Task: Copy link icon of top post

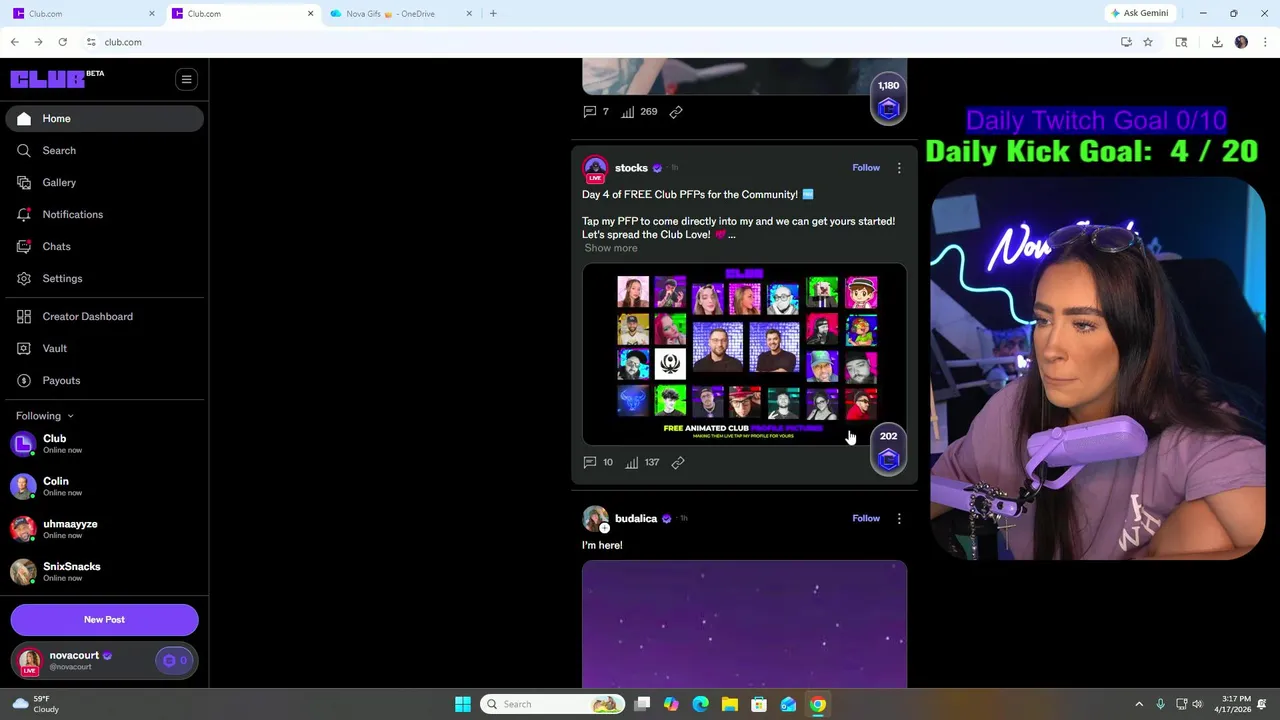Action: (676, 112)
